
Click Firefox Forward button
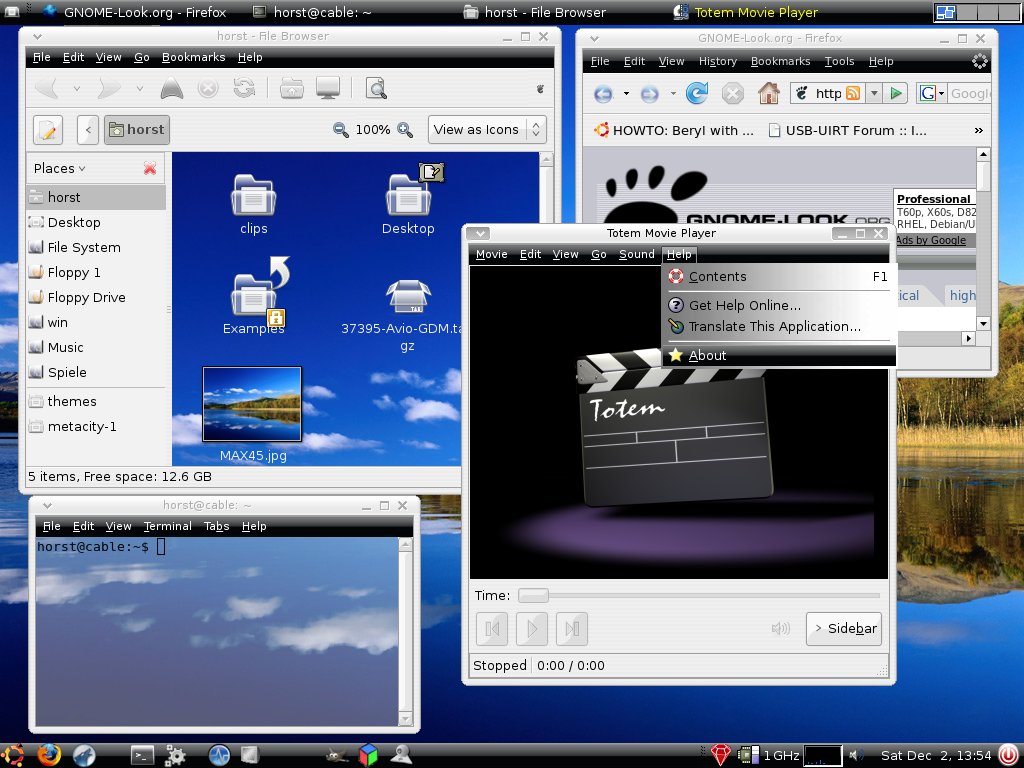click(x=650, y=94)
